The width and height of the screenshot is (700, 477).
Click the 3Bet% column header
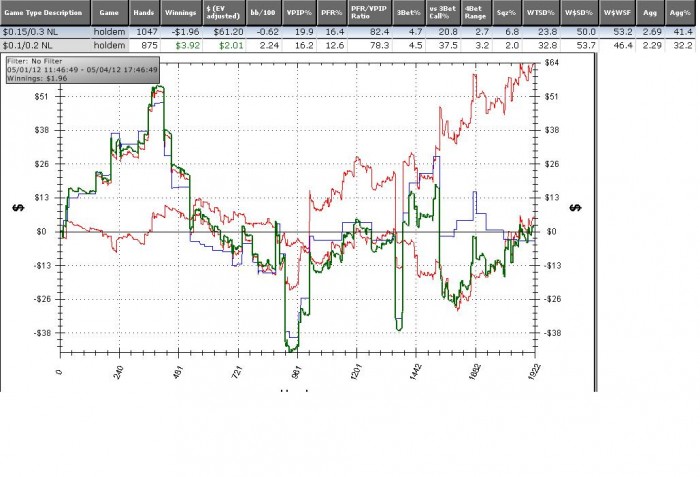[409, 13]
